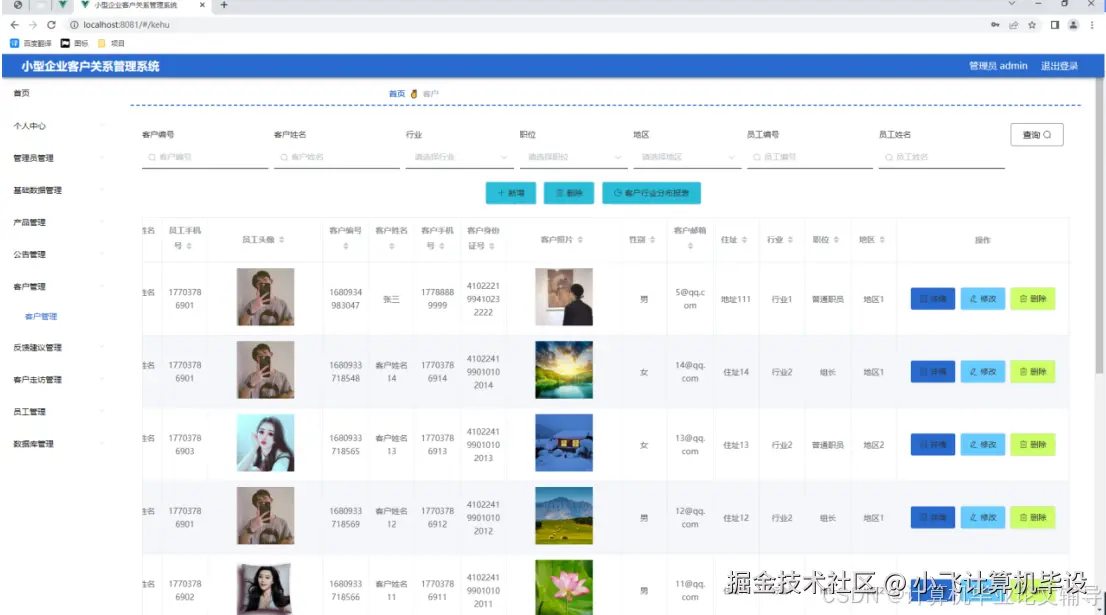The width and height of the screenshot is (1106, 615).
Task: Sort table by 员工头像 column arrows
Action: pos(281,240)
